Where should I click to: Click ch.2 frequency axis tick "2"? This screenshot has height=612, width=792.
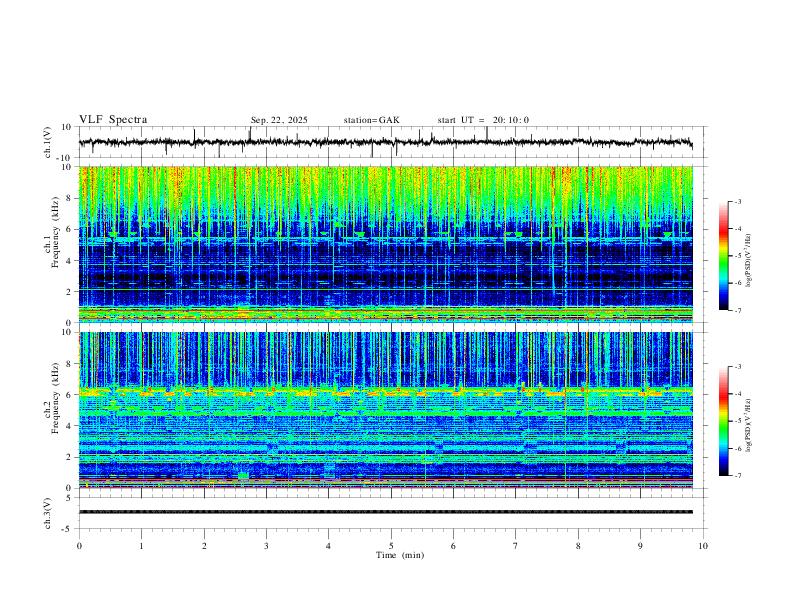click(x=69, y=457)
